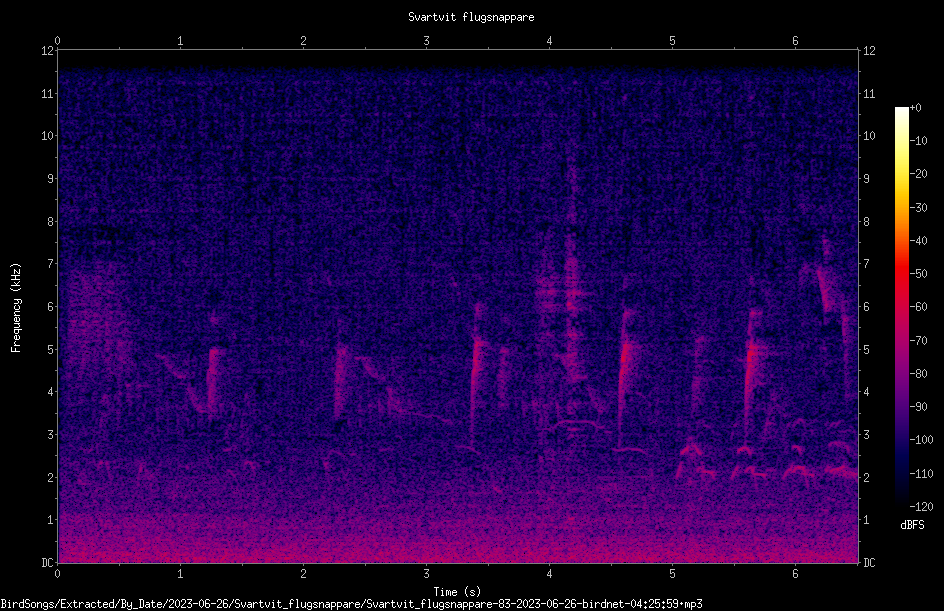Click the '-50' colorbar label

point(918,274)
